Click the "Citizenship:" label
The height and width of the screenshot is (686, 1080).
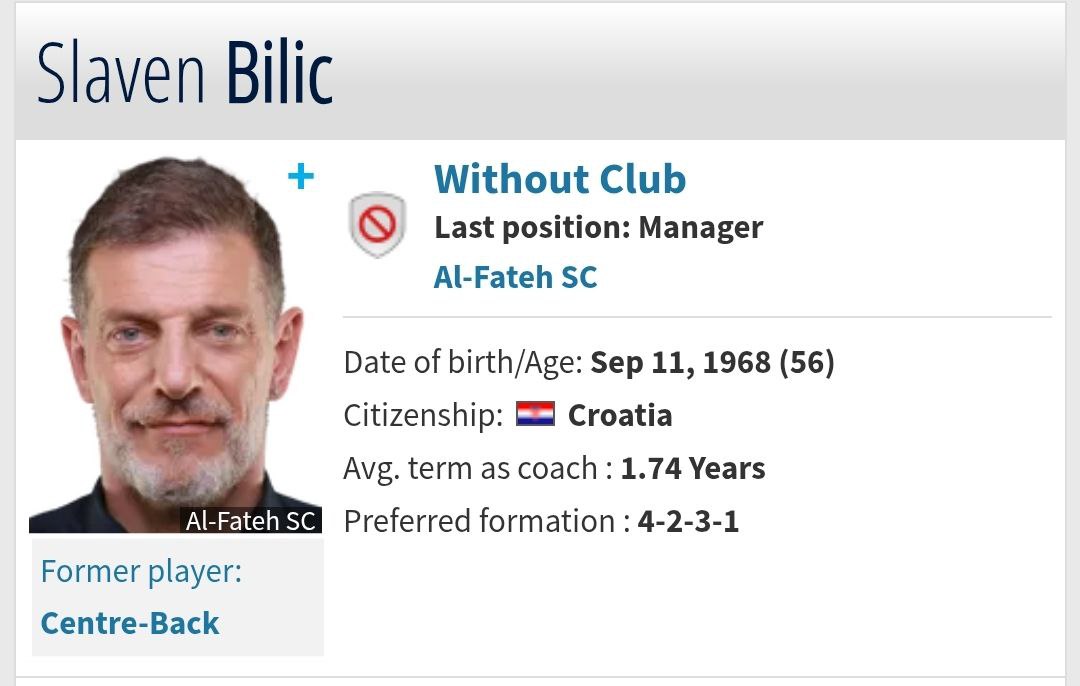(x=423, y=415)
